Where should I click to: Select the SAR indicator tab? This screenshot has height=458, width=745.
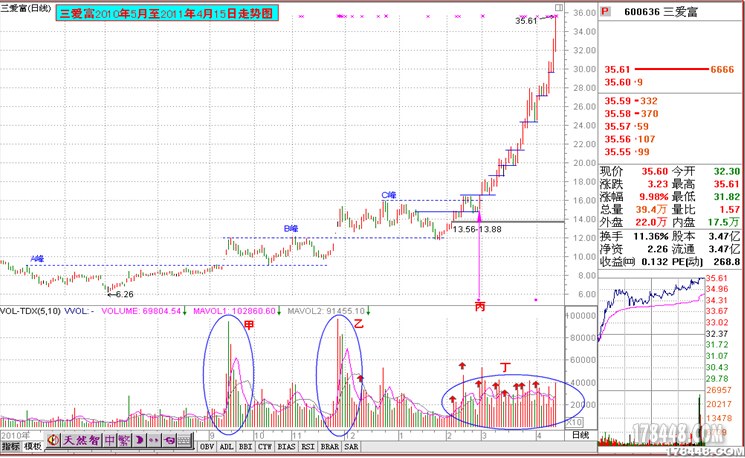[351, 447]
